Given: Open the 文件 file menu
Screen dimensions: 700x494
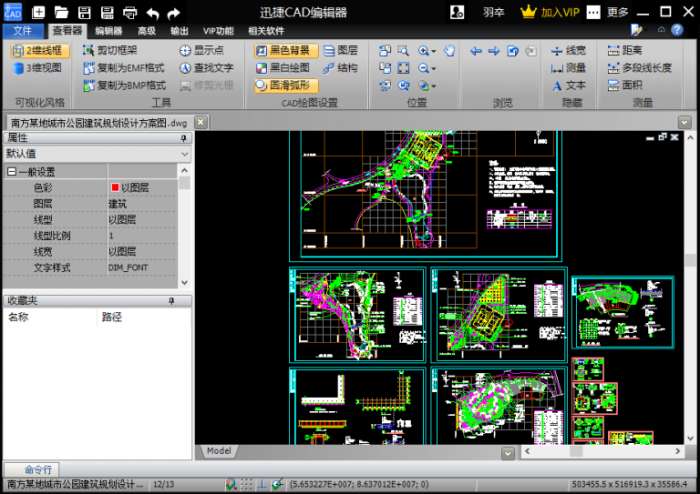Looking at the screenshot, I should point(23,31).
